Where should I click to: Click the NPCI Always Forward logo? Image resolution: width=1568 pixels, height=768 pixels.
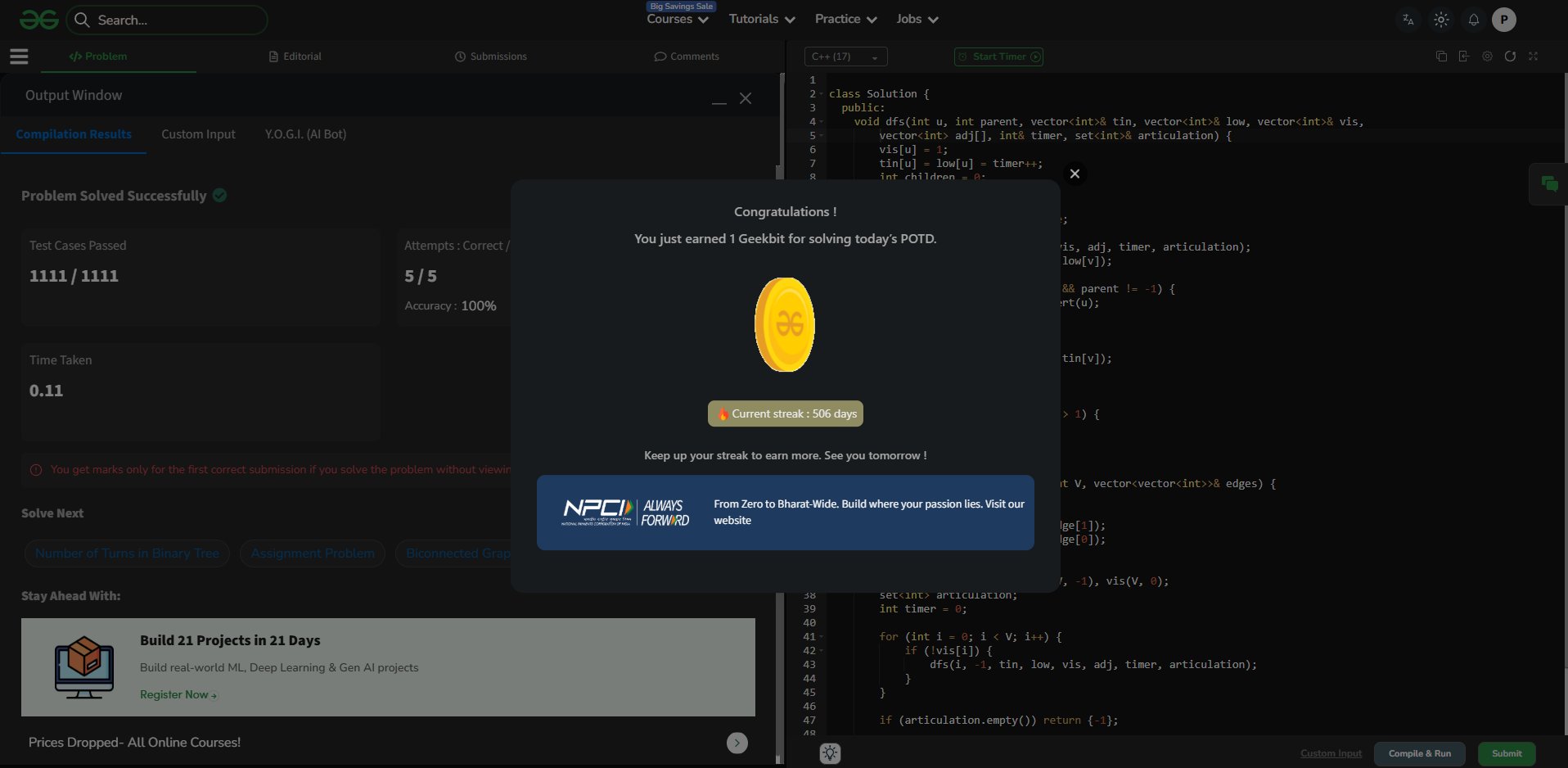625,513
